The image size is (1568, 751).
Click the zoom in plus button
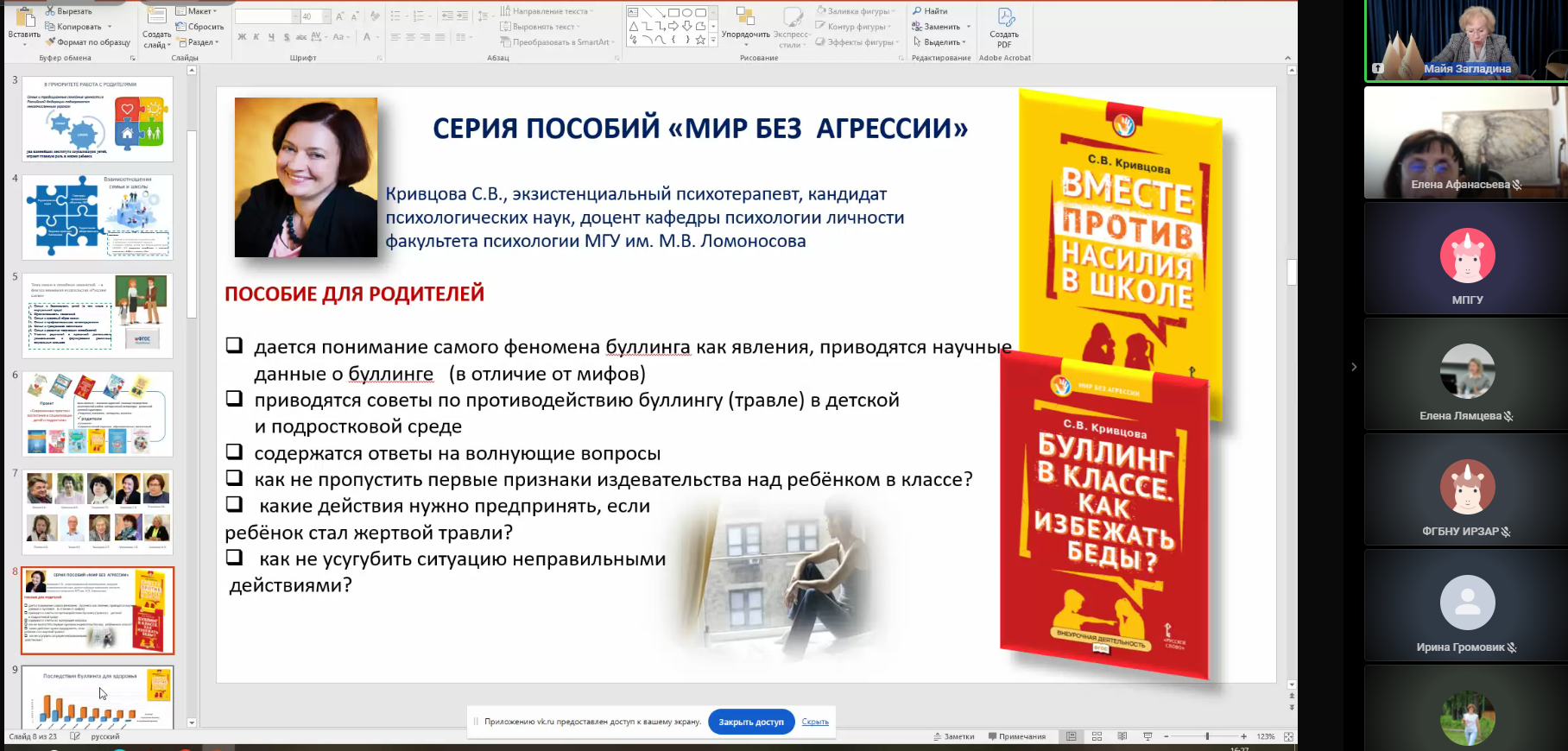click(1243, 736)
